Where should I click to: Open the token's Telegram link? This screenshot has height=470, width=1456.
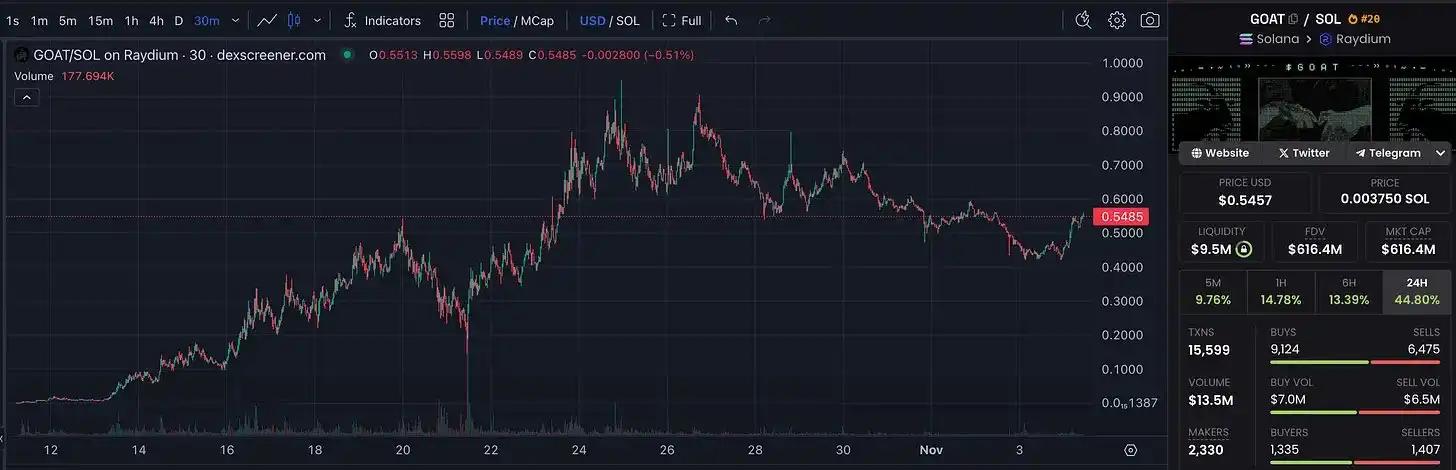(x=1388, y=153)
